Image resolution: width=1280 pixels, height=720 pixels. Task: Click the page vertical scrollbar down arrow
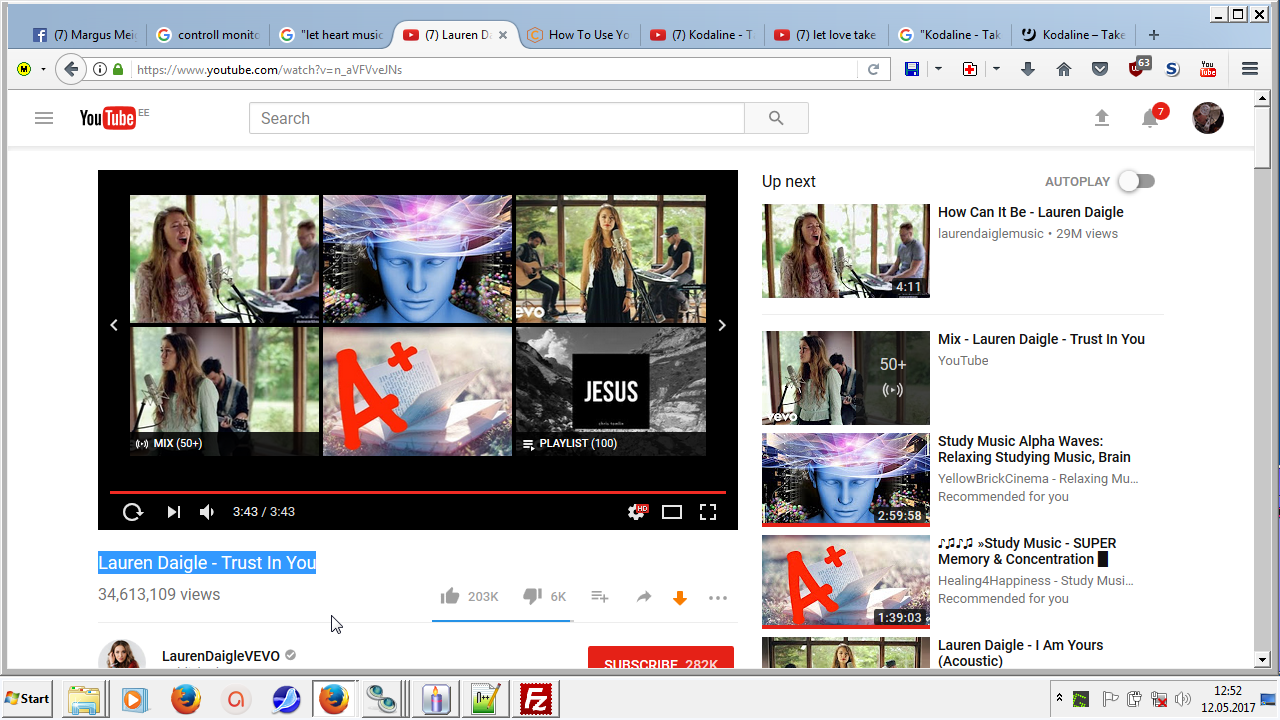(1262, 659)
